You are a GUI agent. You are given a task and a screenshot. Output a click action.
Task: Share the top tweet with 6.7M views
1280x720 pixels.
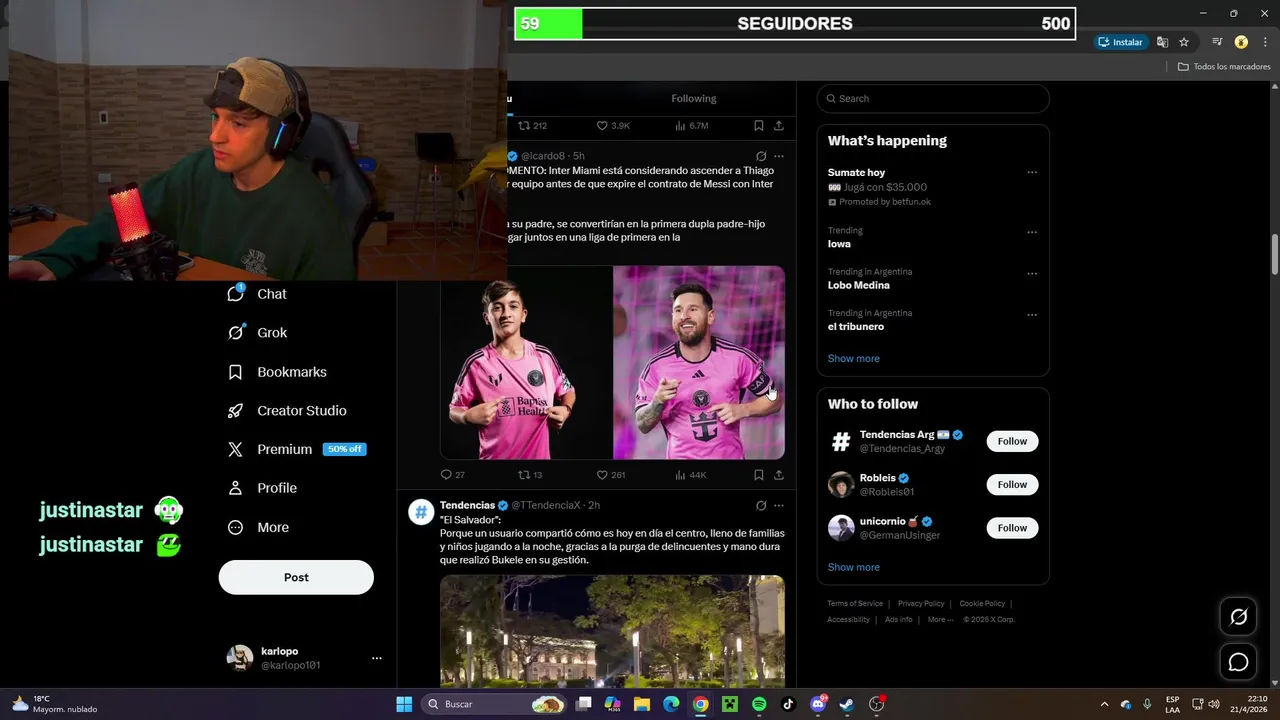779,126
